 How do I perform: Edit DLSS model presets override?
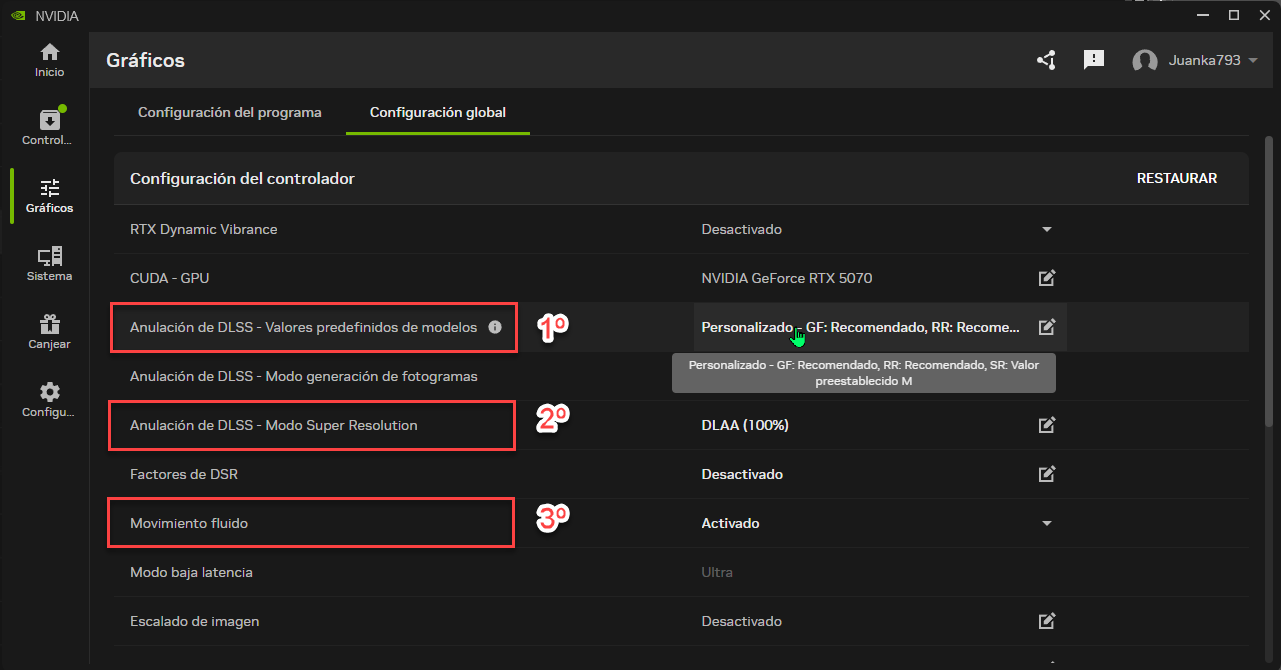[x=1047, y=327]
